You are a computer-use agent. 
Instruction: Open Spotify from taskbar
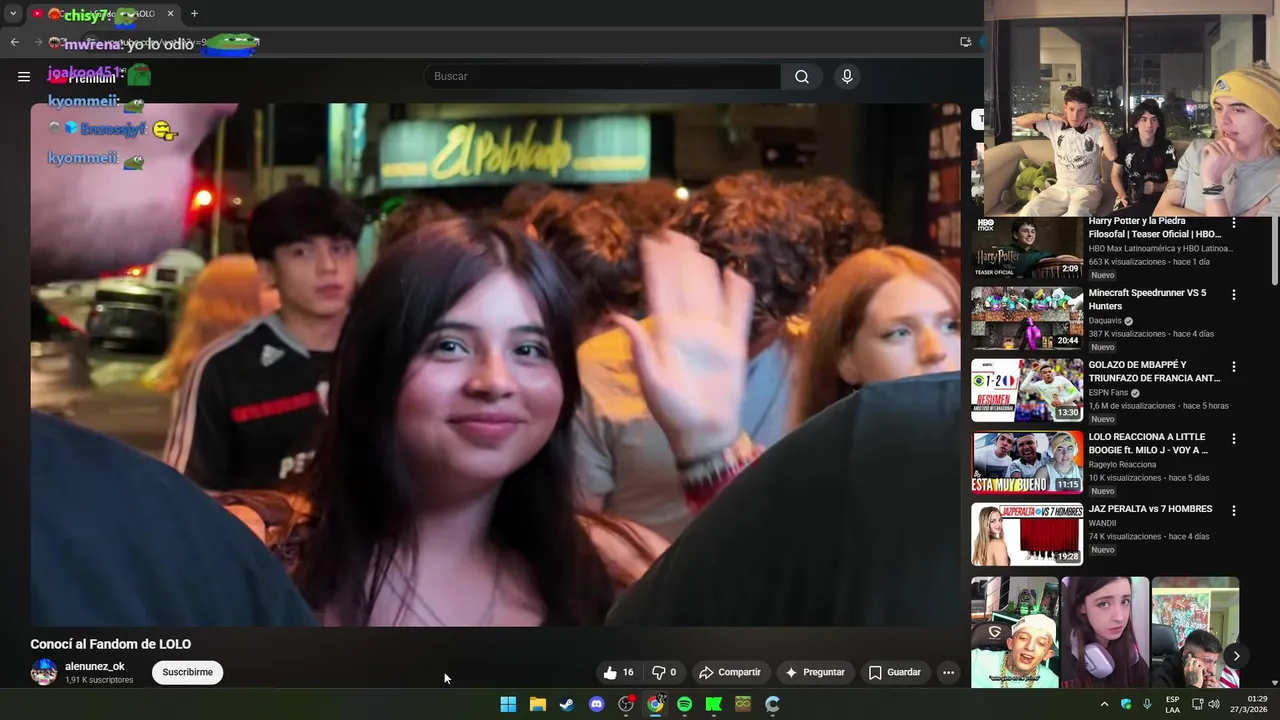tap(684, 704)
